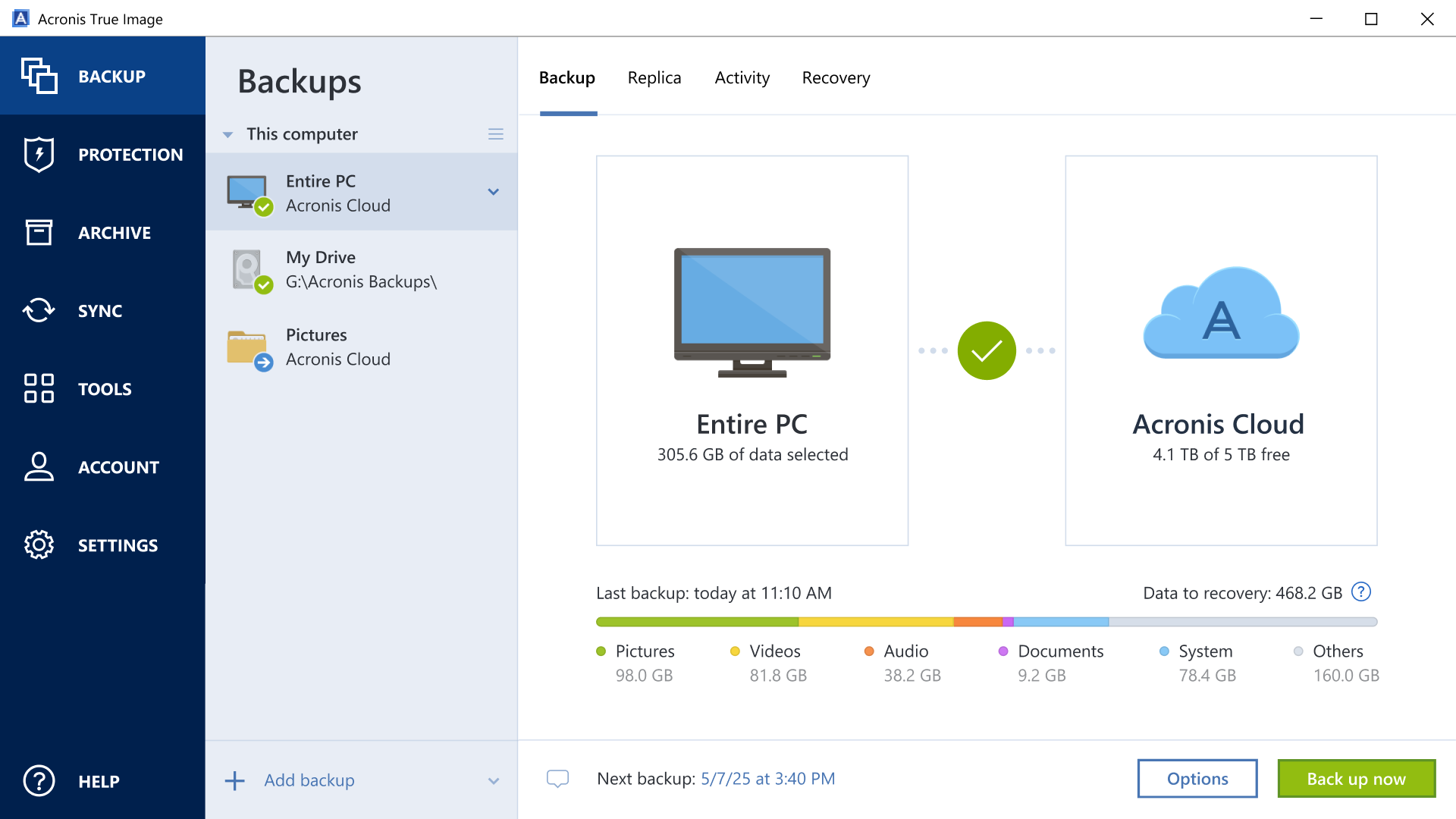Open the Backup section icon in sidebar
Image resolution: width=1456 pixels, height=819 pixels.
pos(39,75)
